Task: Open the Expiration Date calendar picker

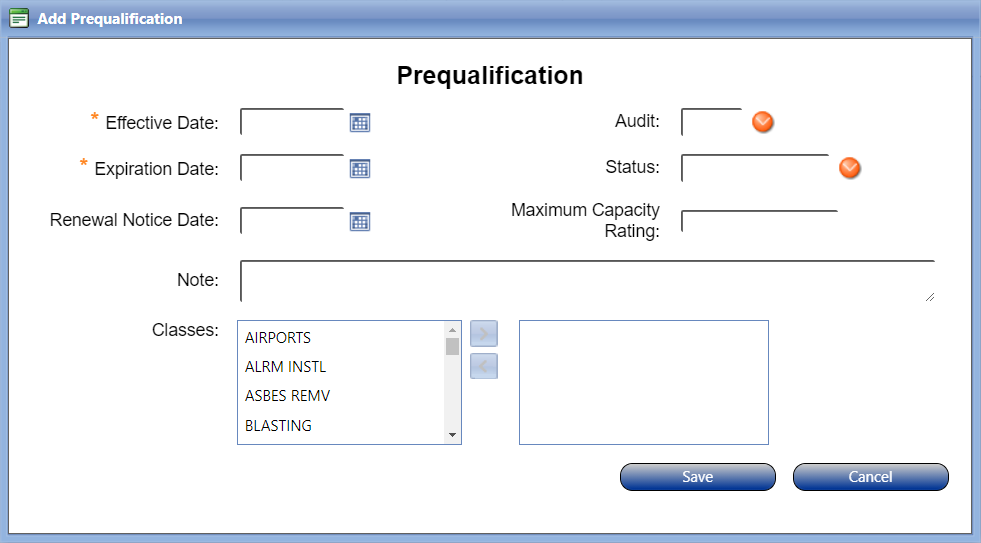Action: pyautogui.click(x=360, y=169)
